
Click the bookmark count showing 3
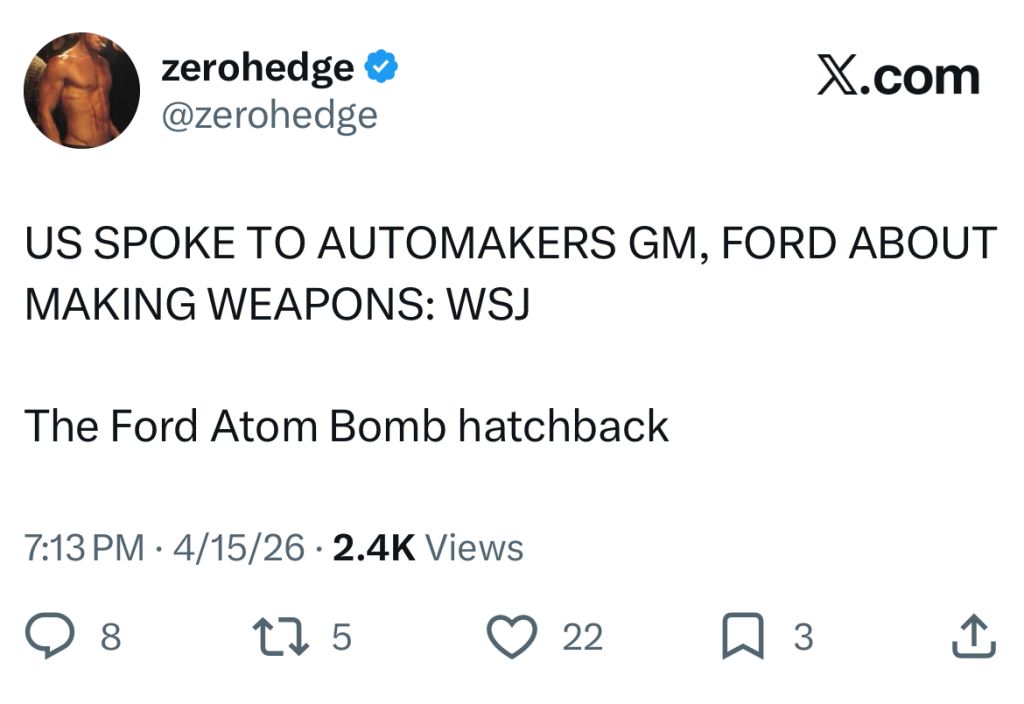(x=803, y=636)
